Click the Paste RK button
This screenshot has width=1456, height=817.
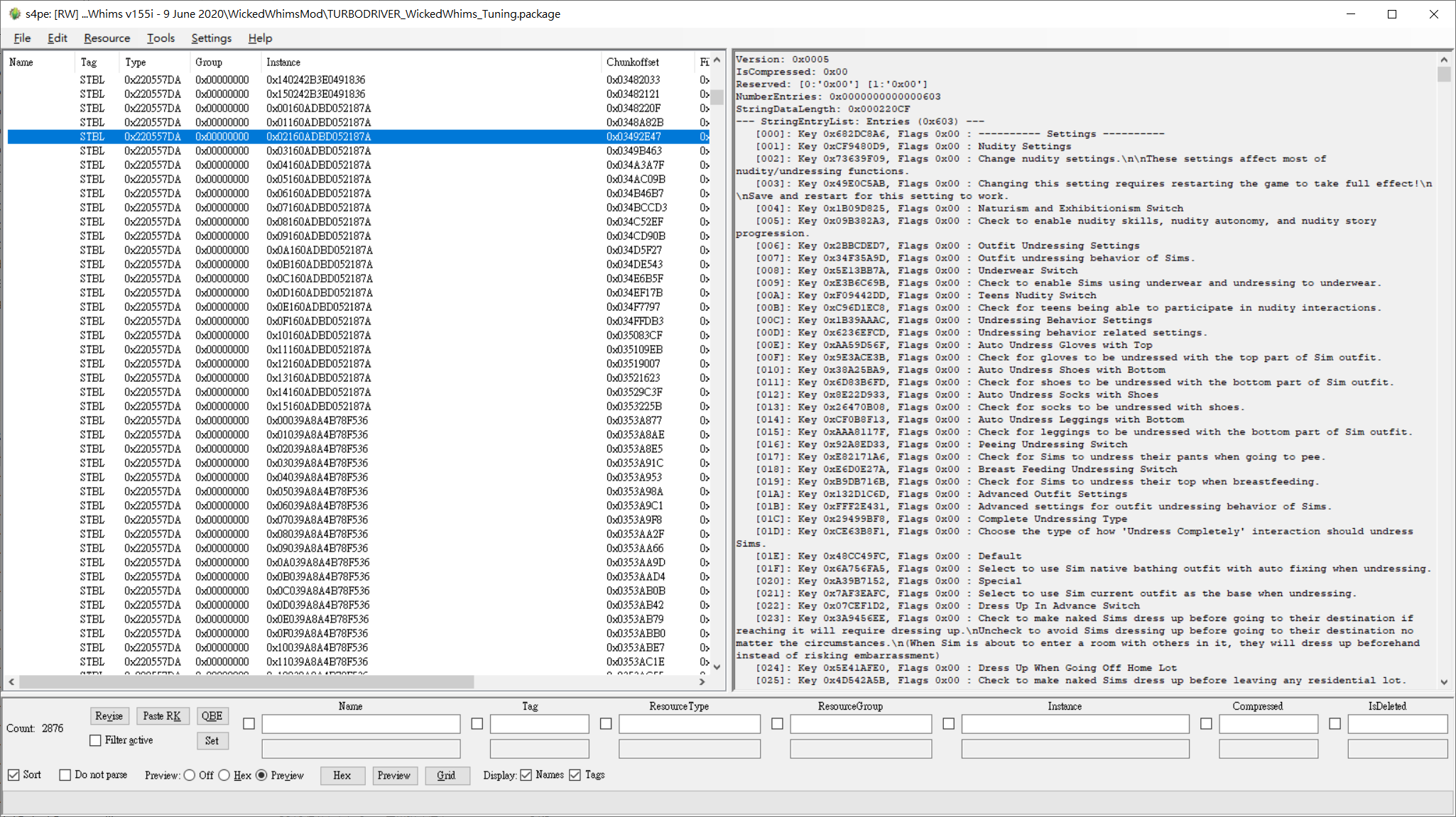(x=162, y=715)
